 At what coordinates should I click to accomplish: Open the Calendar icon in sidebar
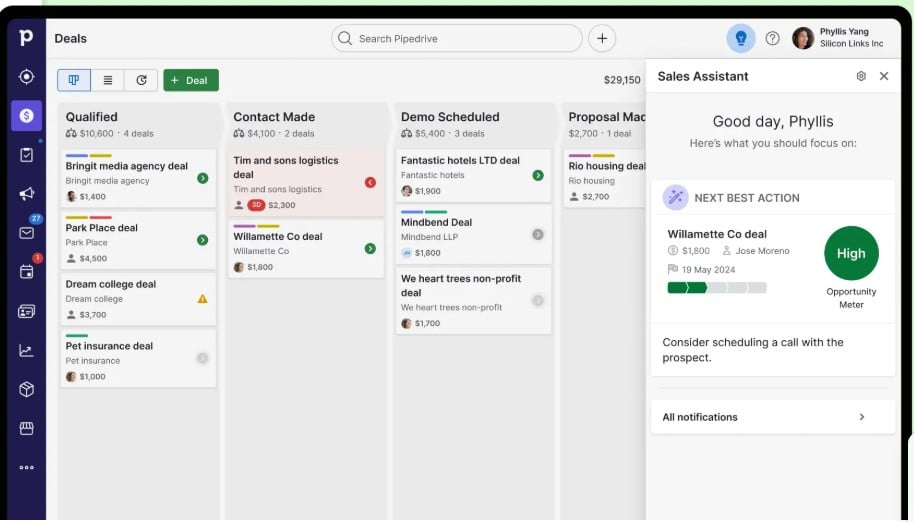tap(26, 271)
